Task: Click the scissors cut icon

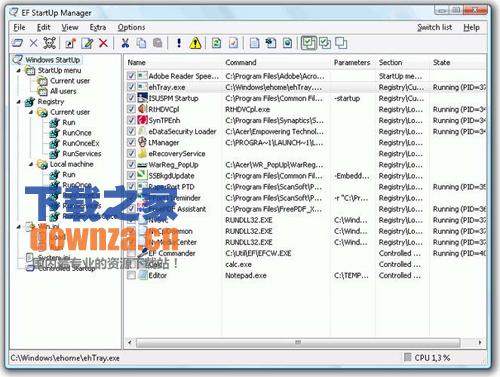Action: (x=125, y=43)
